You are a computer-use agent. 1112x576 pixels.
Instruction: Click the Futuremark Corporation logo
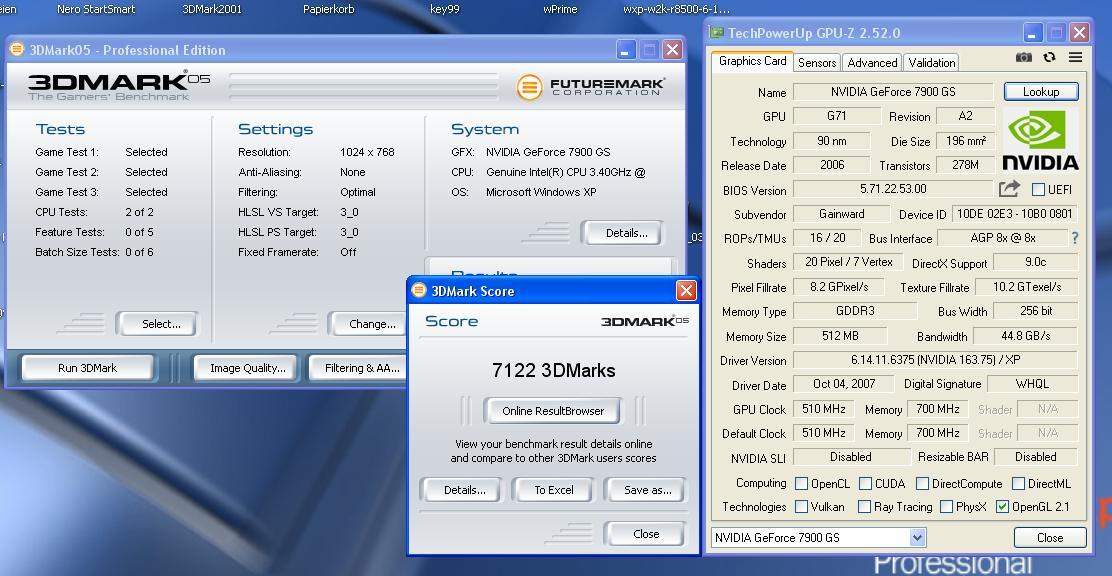(x=589, y=87)
